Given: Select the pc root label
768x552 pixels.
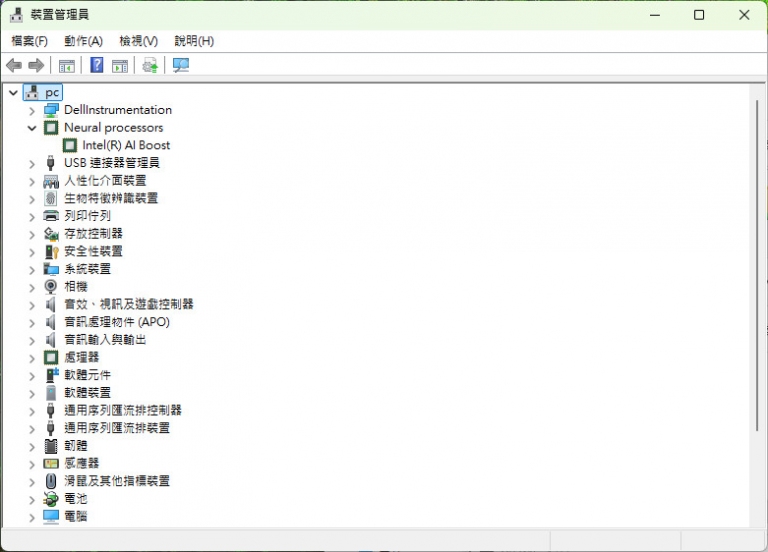Looking at the screenshot, I should pyautogui.click(x=52, y=93).
